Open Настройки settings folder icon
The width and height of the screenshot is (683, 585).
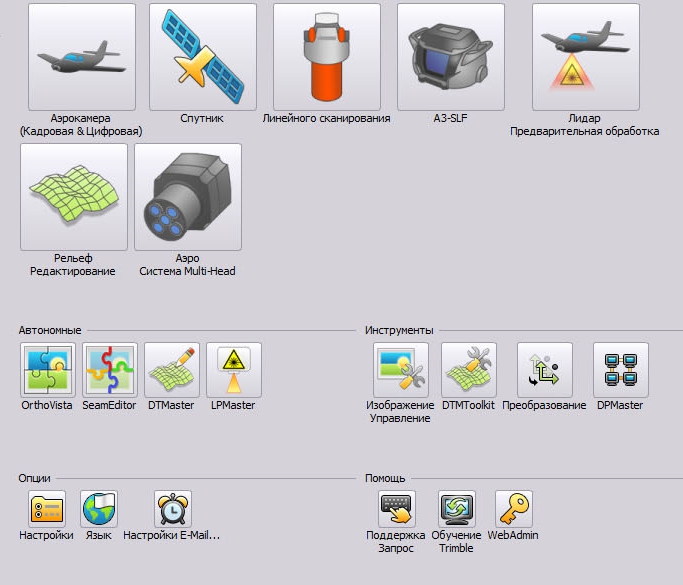pos(46,509)
